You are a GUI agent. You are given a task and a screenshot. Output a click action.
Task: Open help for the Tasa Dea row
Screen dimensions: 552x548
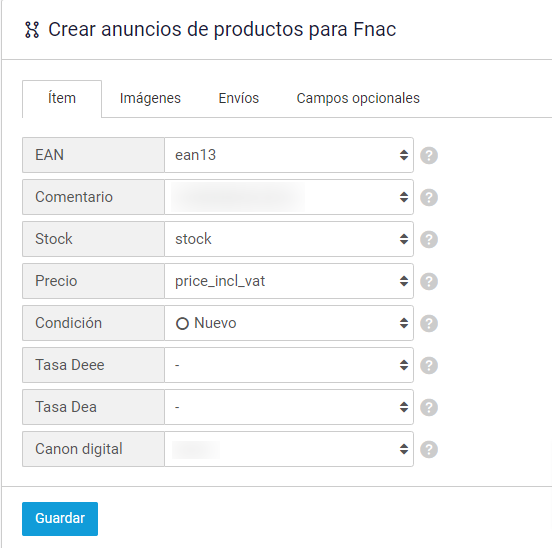(429, 407)
